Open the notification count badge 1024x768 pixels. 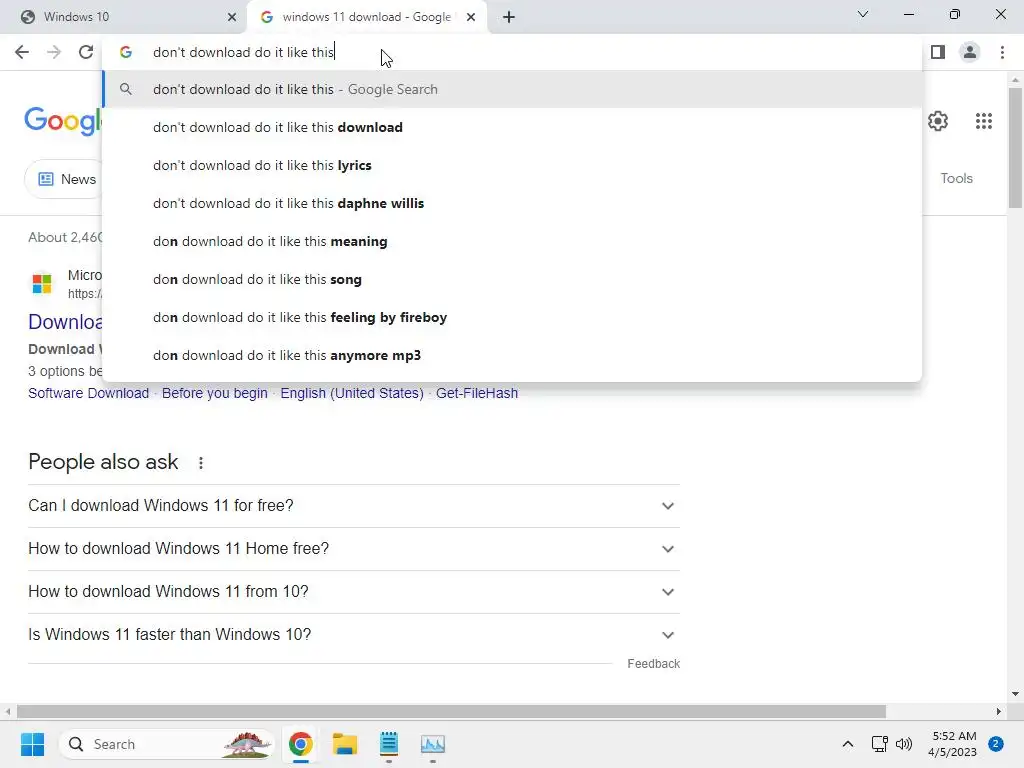tap(996, 744)
